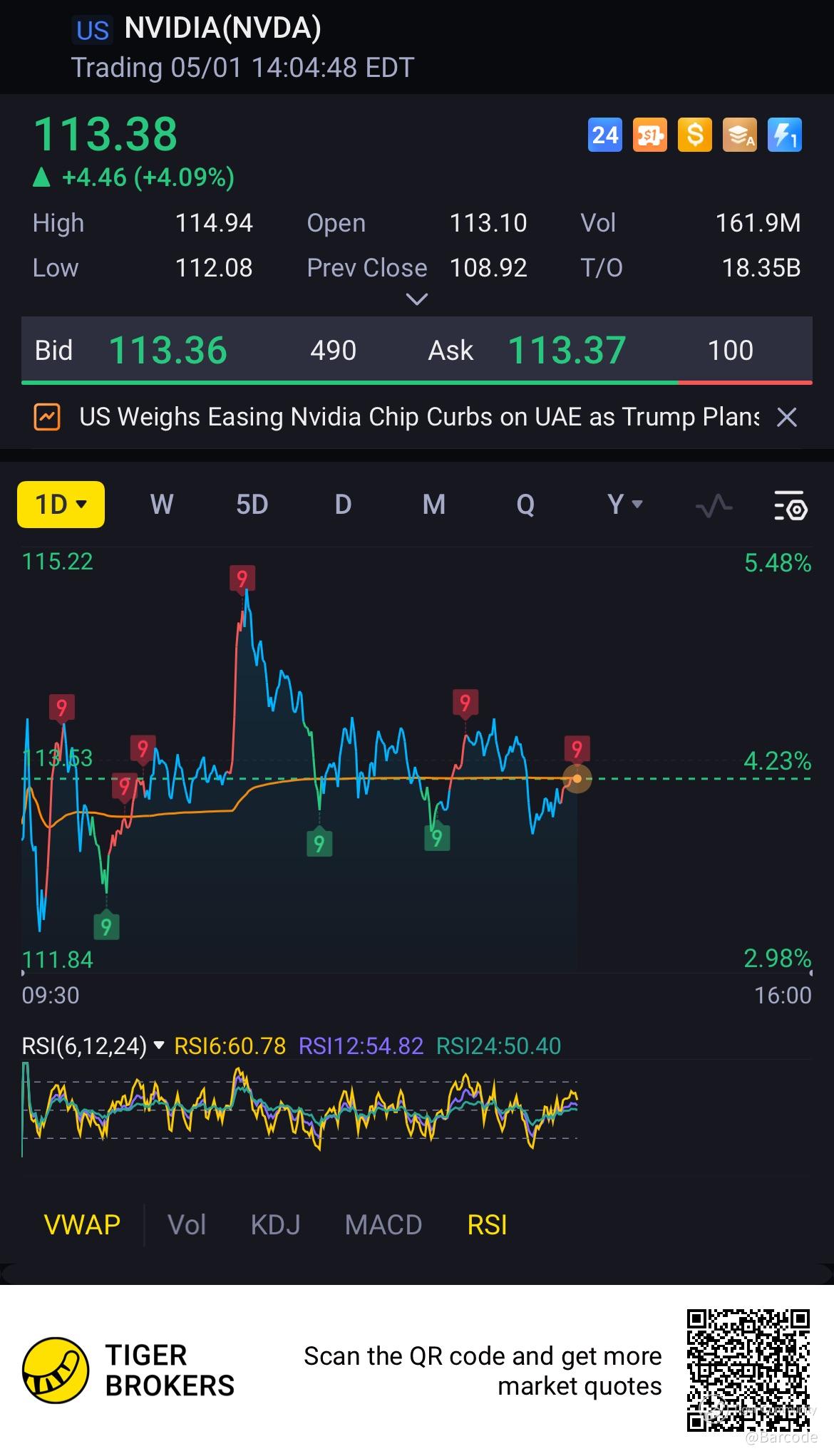Viewport: 834px width, 1456px height.
Task: Tap the Low value 112.08
Action: coord(214,268)
